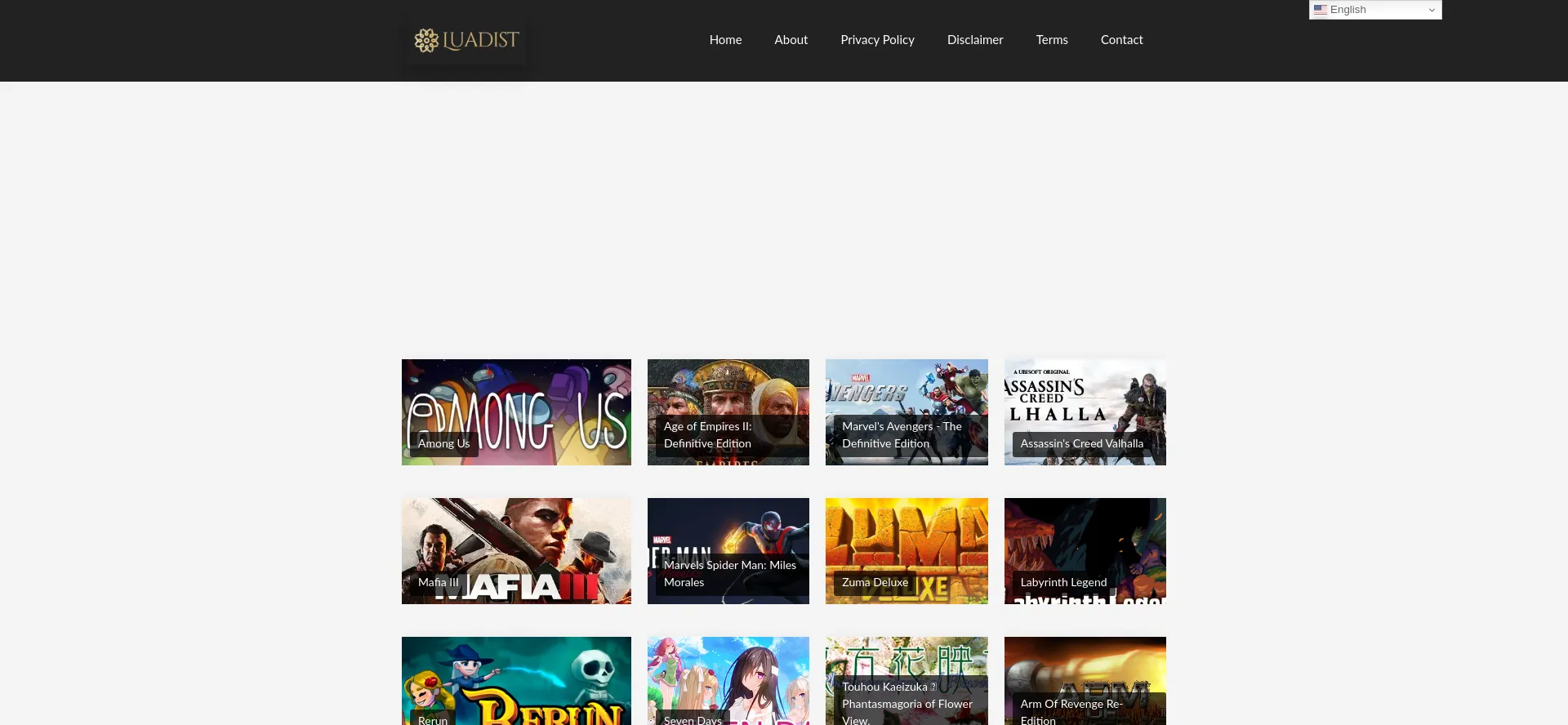Select the Seven Days game thumbnail
Screen dimensions: 1568x725
click(728, 681)
